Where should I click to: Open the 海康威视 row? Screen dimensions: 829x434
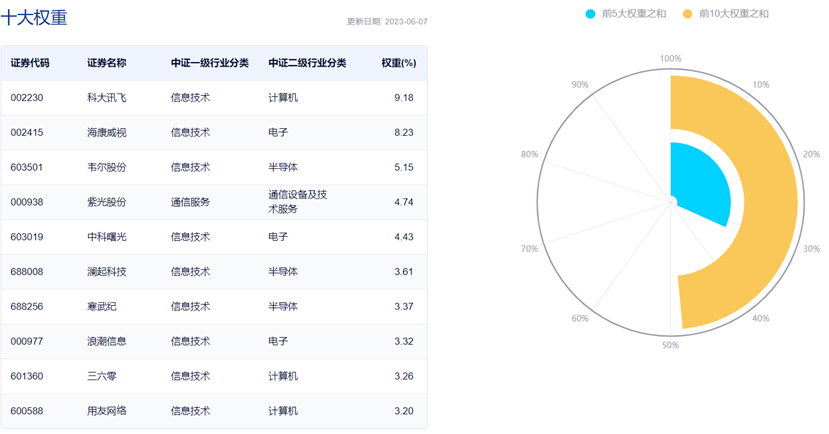click(x=106, y=132)
